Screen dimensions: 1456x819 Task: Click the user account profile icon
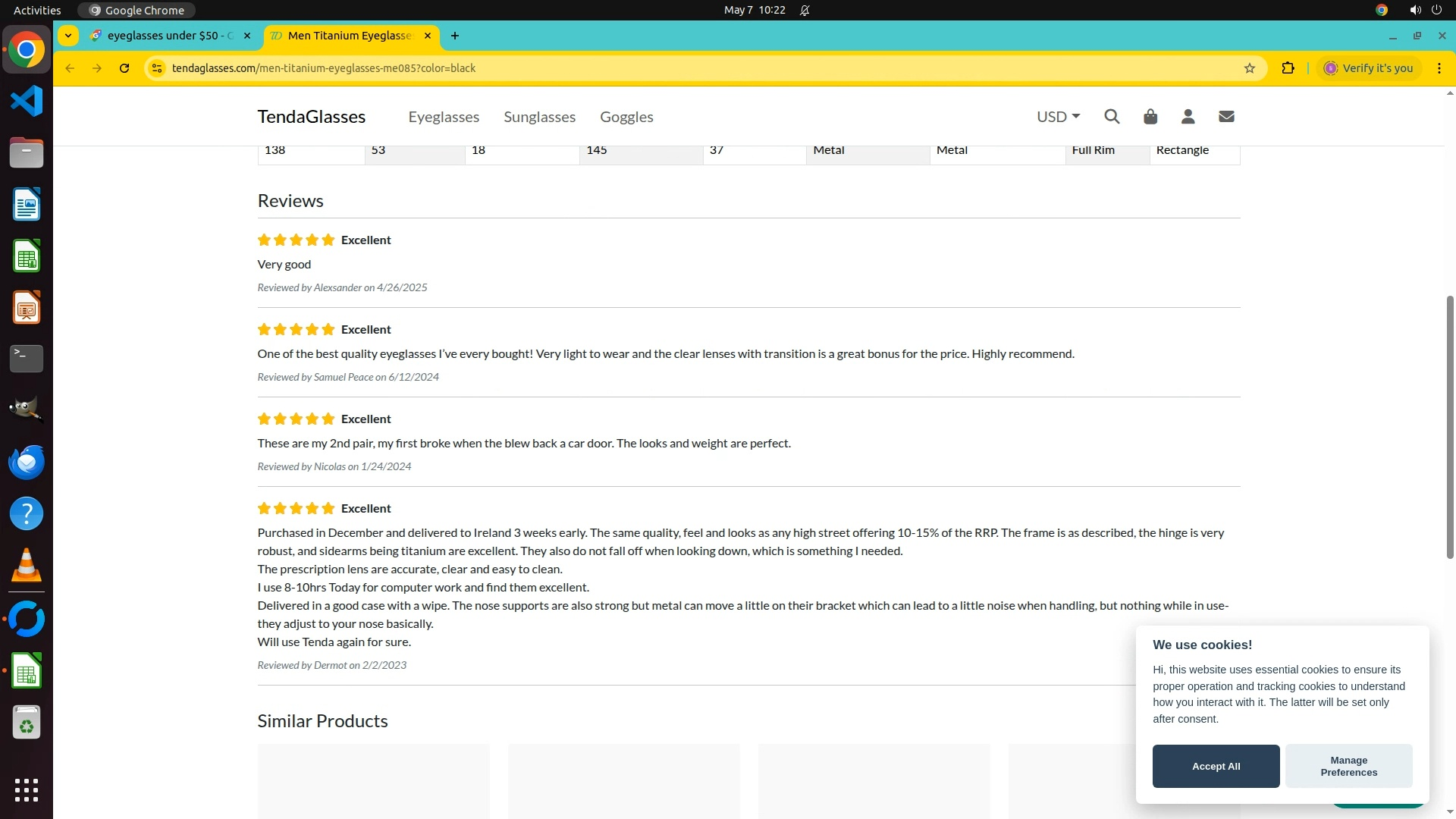click(x=1188, y=117)
